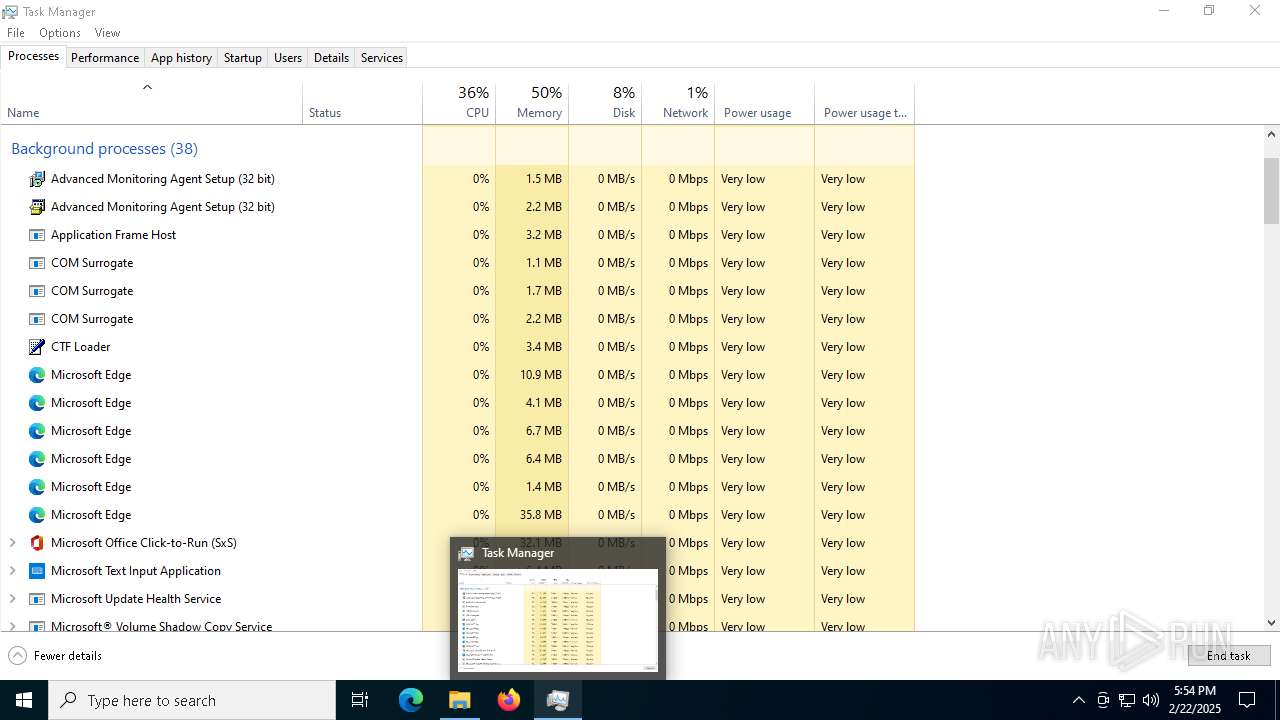
Task: Select the Background processes (38) heading
Action: [x=104, y=149]
